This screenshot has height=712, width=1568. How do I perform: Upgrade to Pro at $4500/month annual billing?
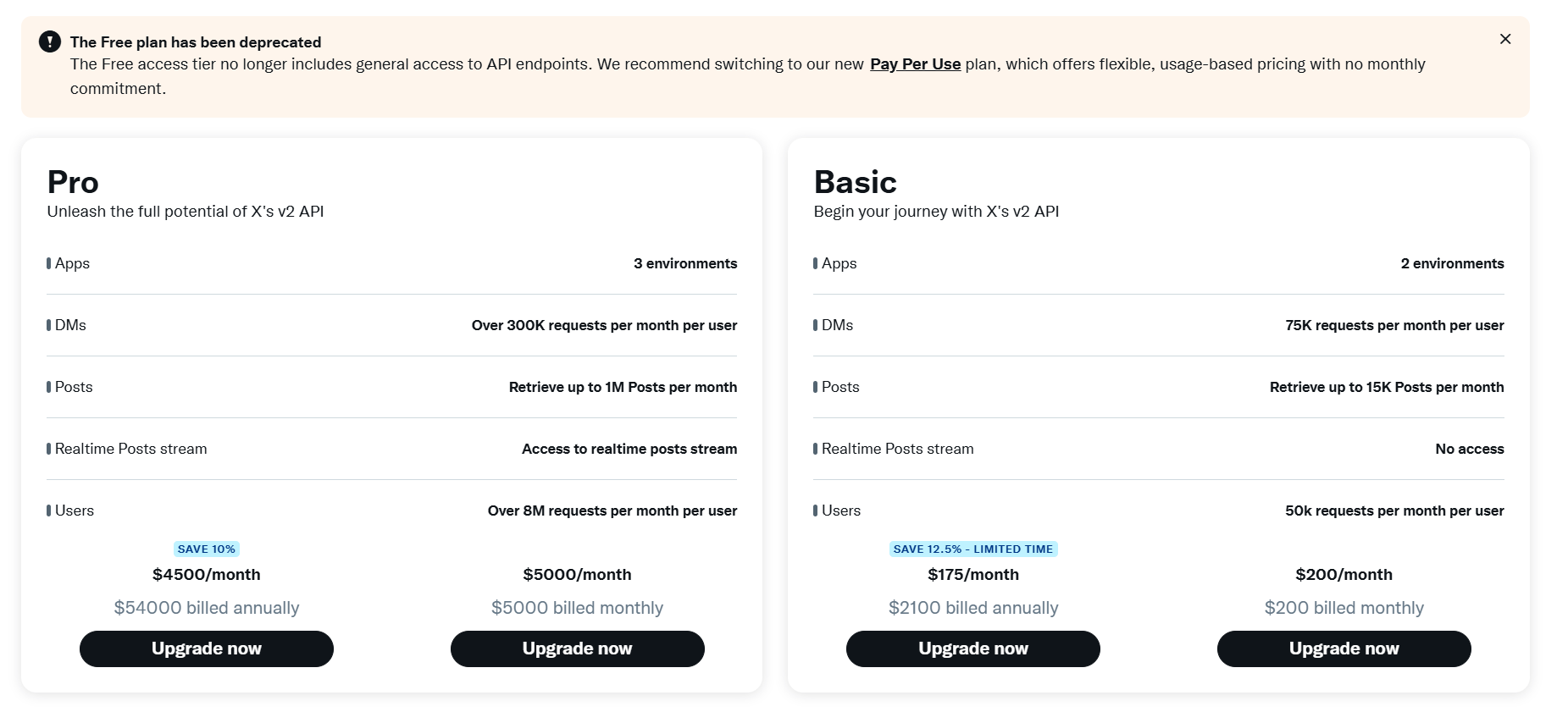(207, 649)
